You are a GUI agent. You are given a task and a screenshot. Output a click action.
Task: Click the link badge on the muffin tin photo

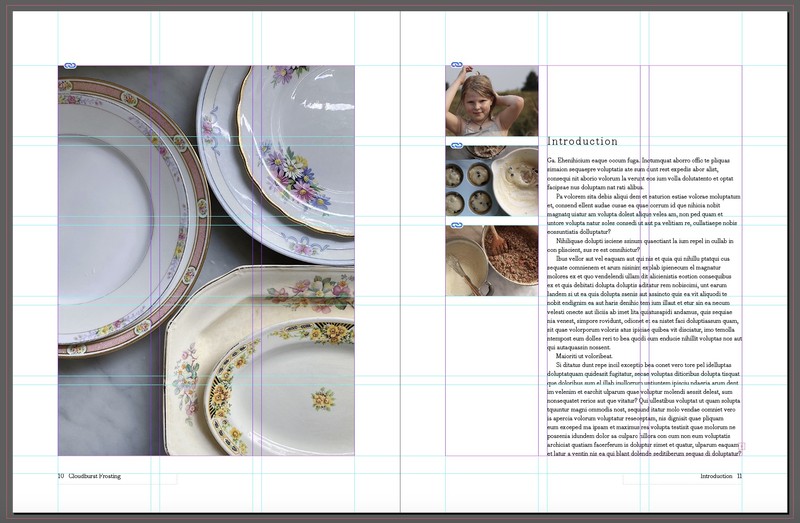click(x=457, y=146)
